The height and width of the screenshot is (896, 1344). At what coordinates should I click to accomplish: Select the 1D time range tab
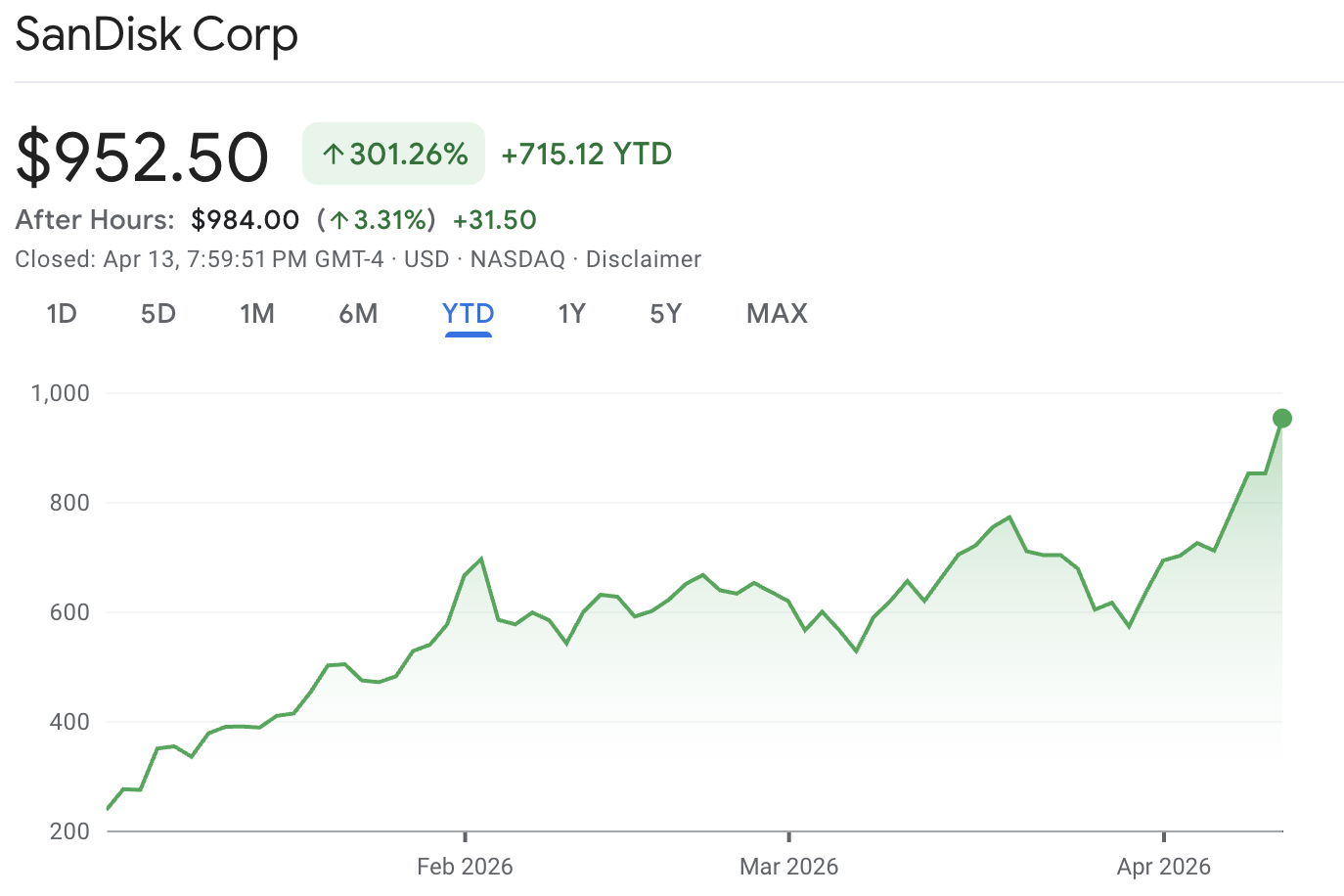click(x=62, y=314)
